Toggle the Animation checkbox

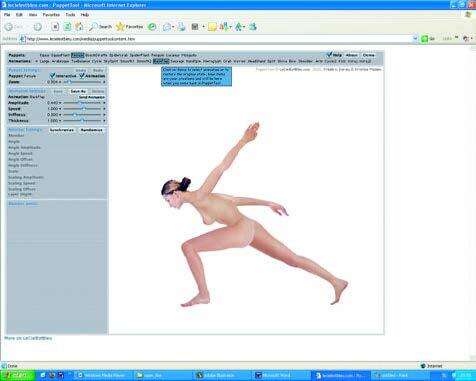[82, 76]
